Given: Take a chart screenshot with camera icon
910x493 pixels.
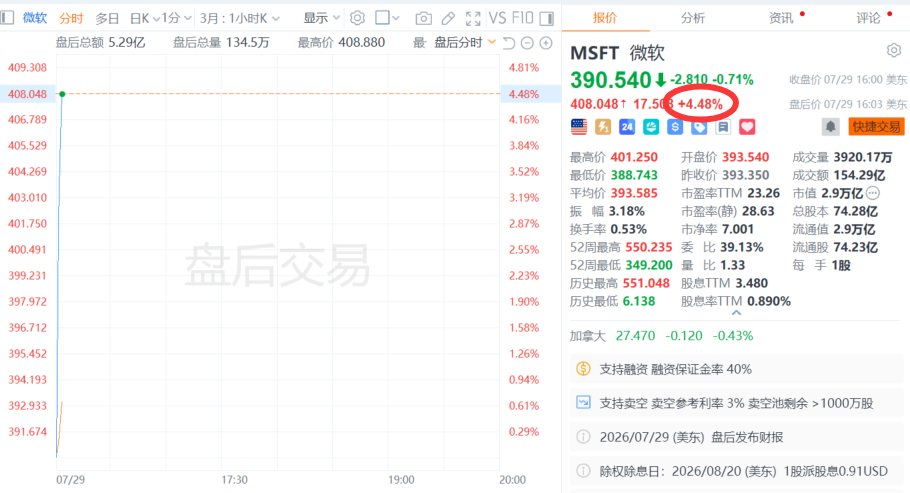Looking at the screenshot, I should pos(424,19).
